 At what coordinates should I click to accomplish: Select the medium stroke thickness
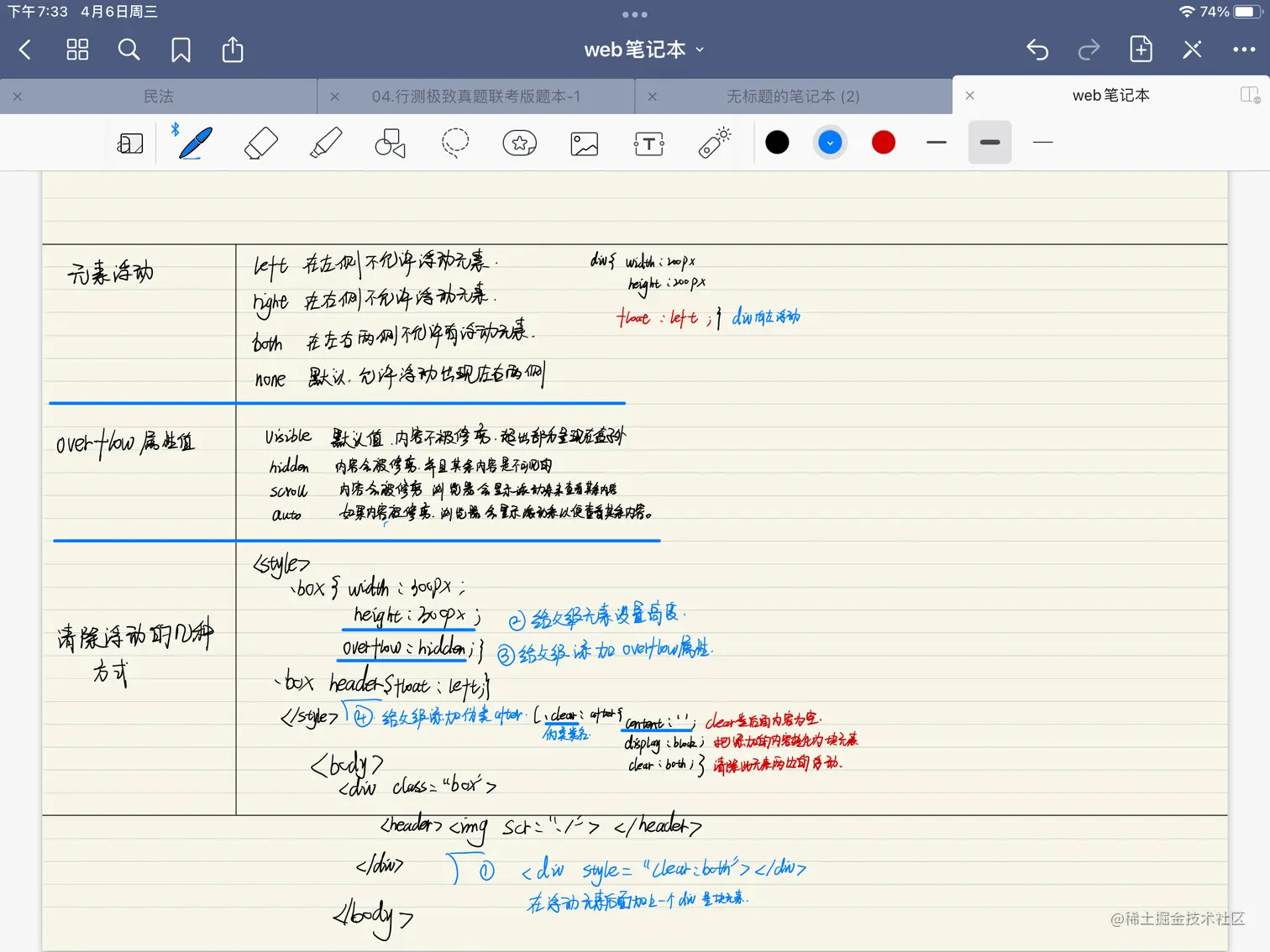coord(937,143)
